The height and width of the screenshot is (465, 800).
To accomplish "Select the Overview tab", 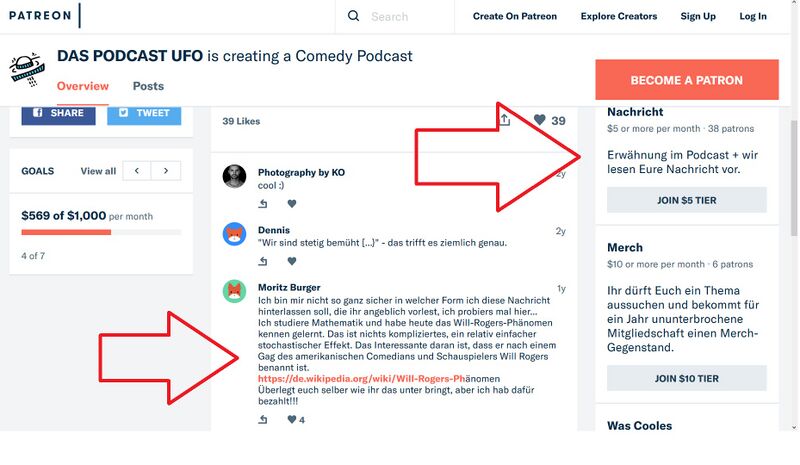I will pos(83,86).
